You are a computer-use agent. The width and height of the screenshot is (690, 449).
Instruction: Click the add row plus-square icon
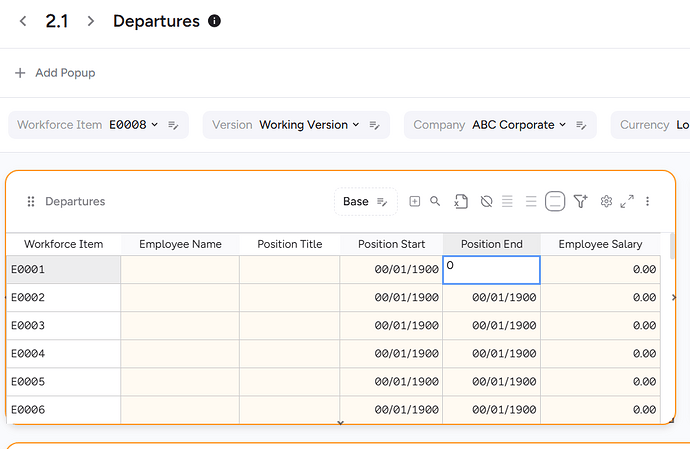pyautogui.click(x=415, y=202)
